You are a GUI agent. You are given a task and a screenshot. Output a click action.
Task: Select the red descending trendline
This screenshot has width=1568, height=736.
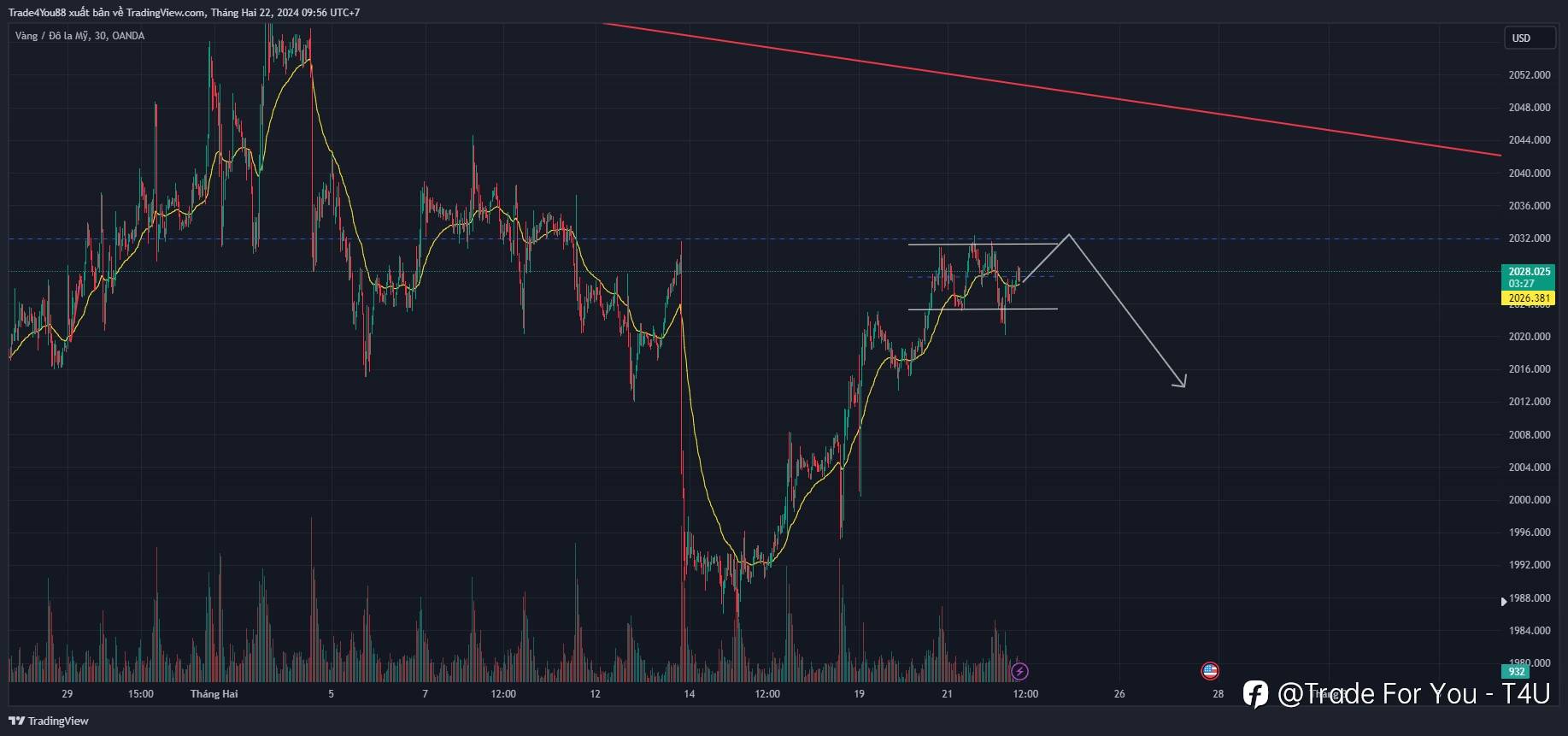1025,88
